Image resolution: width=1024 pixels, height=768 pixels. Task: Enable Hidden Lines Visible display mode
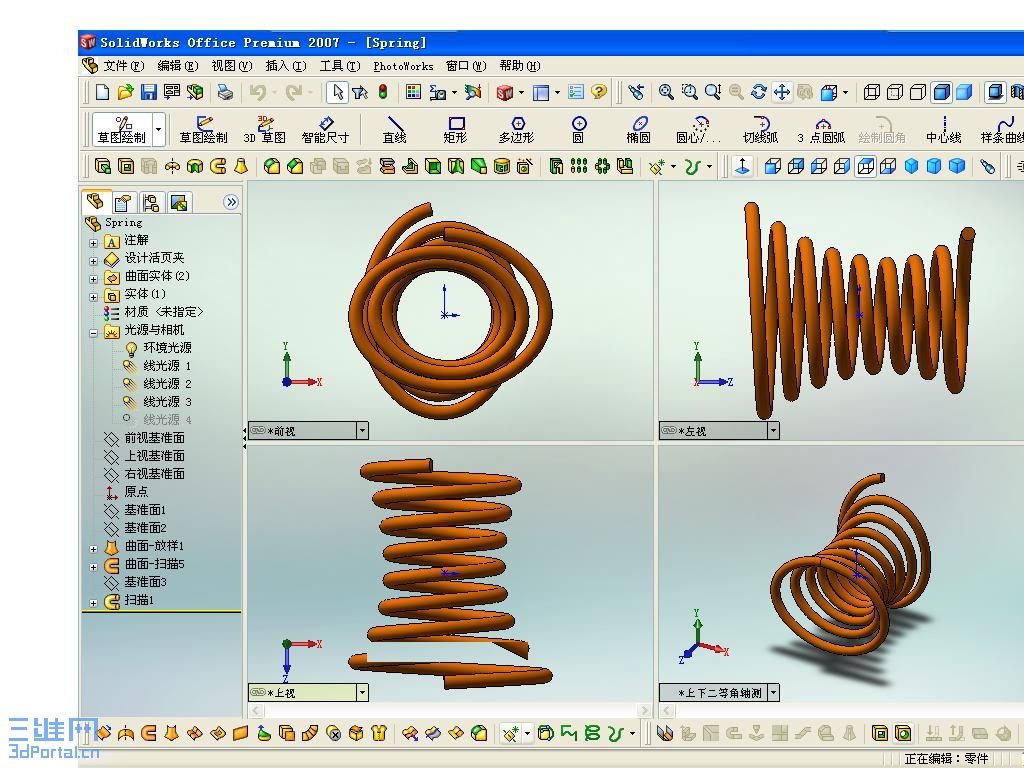pos(895,92)
